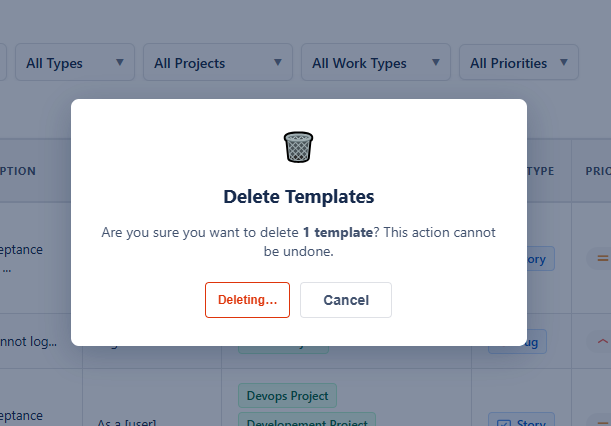Click the All Projects dropdown arrow
The image size is (611, 426).
click(278, 62)
